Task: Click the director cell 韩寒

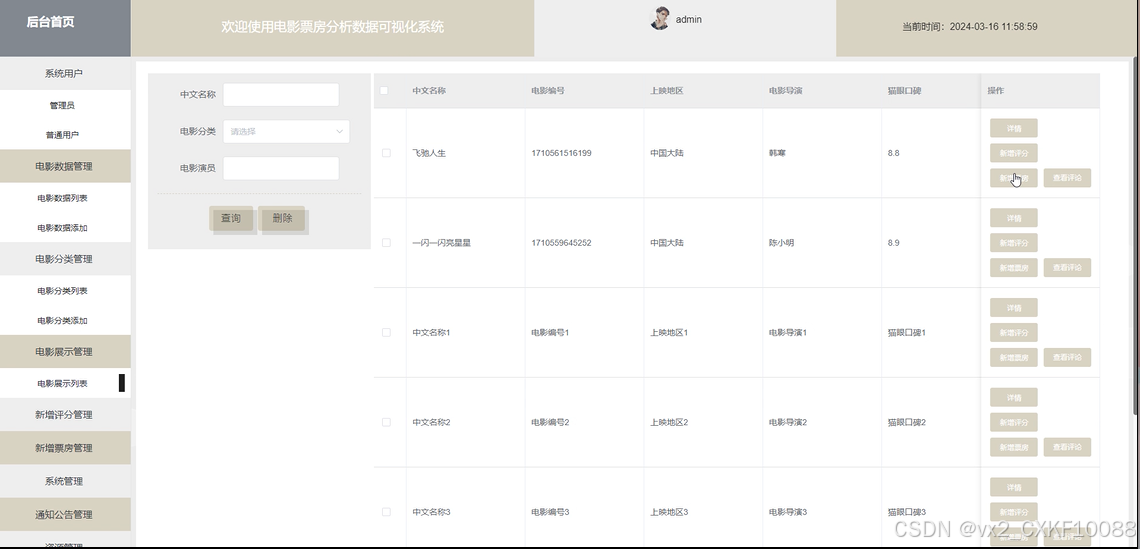Action: [777, 153]
